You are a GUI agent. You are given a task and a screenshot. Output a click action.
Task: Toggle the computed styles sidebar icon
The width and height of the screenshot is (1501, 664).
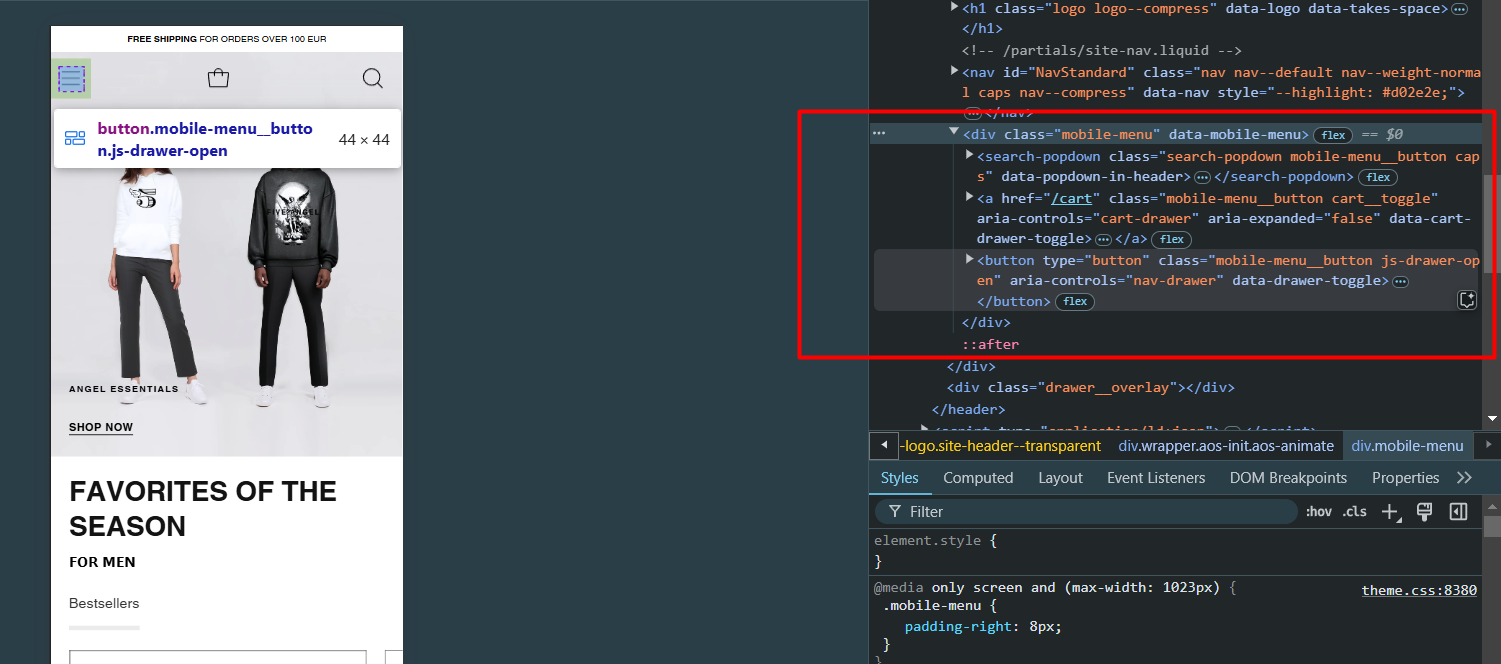point(1458,511)
